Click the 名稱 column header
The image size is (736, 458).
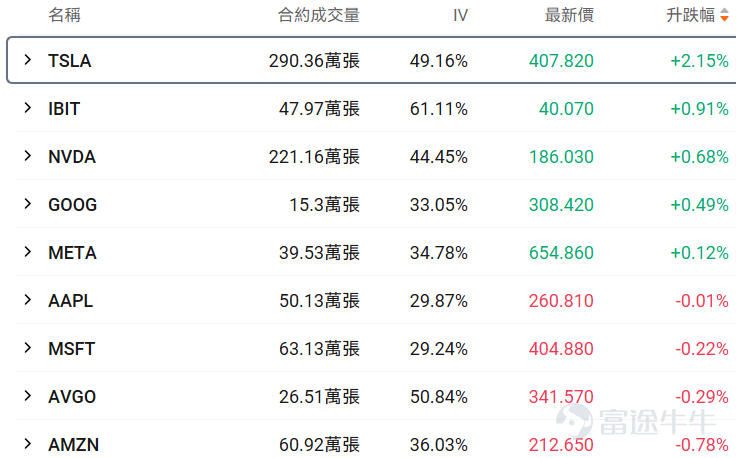pyautogui.click(x=64, y=15)
